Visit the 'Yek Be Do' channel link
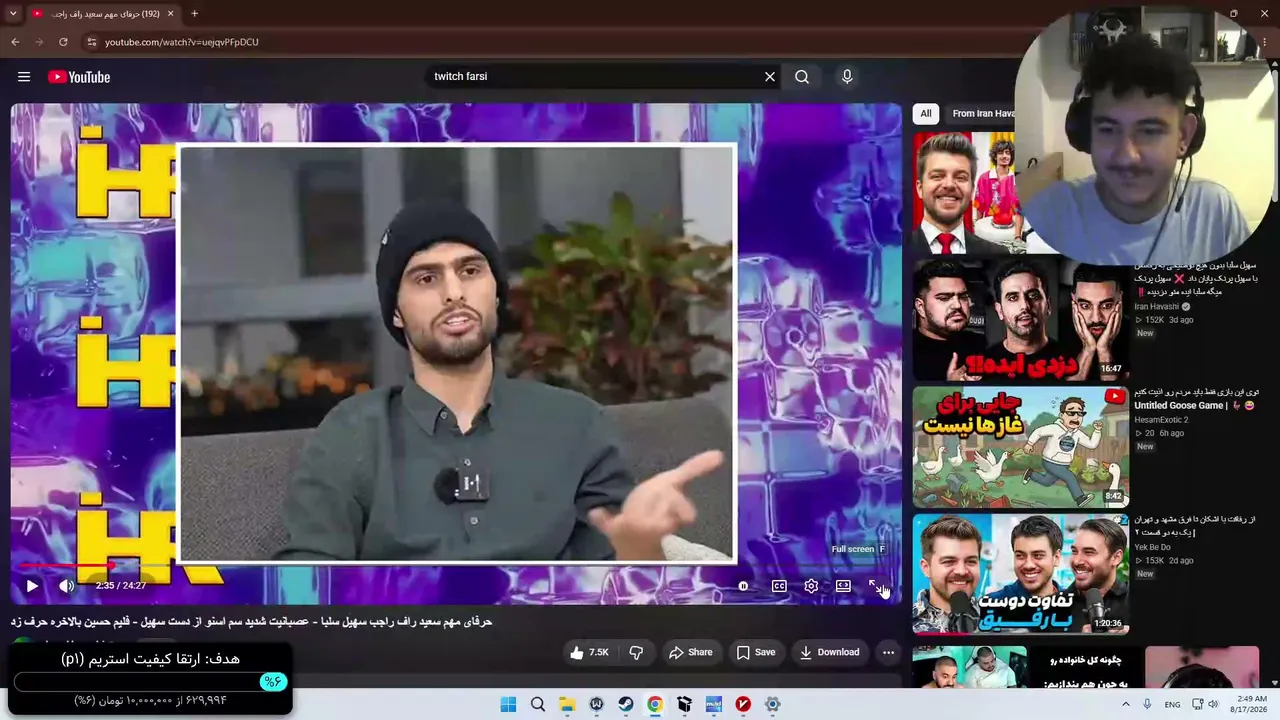This screenshot has width=1280, height=720. pos(1152,548)
